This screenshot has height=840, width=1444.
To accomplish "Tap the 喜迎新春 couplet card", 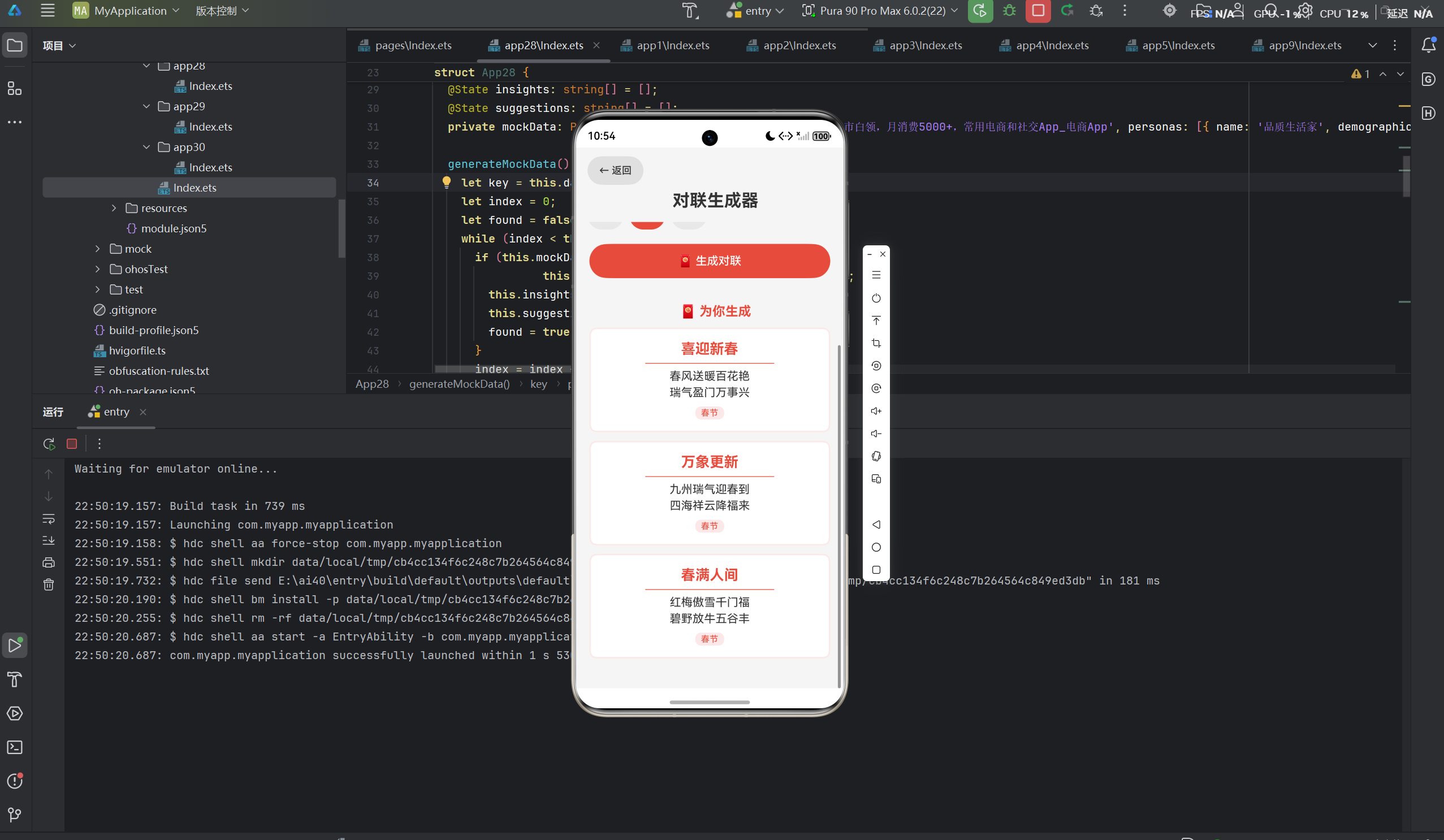I will coord(710,379).
